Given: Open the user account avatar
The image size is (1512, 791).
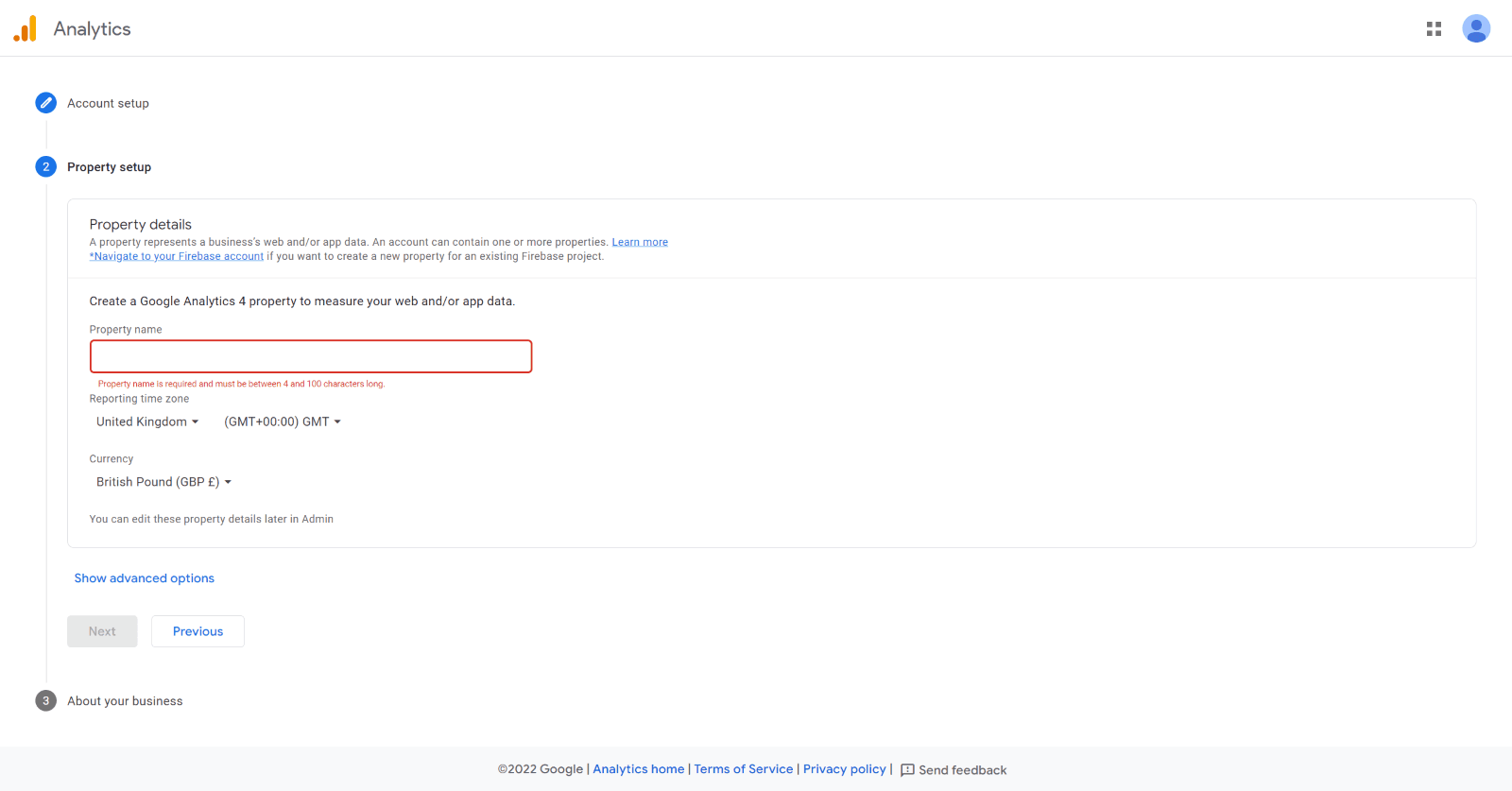Looking at the screenshot, I should 1476,28.
